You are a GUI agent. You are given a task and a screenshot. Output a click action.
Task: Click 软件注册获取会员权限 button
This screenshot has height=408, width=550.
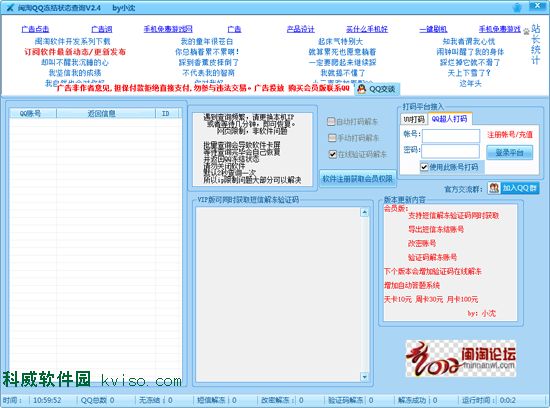(x=357, y=179)
